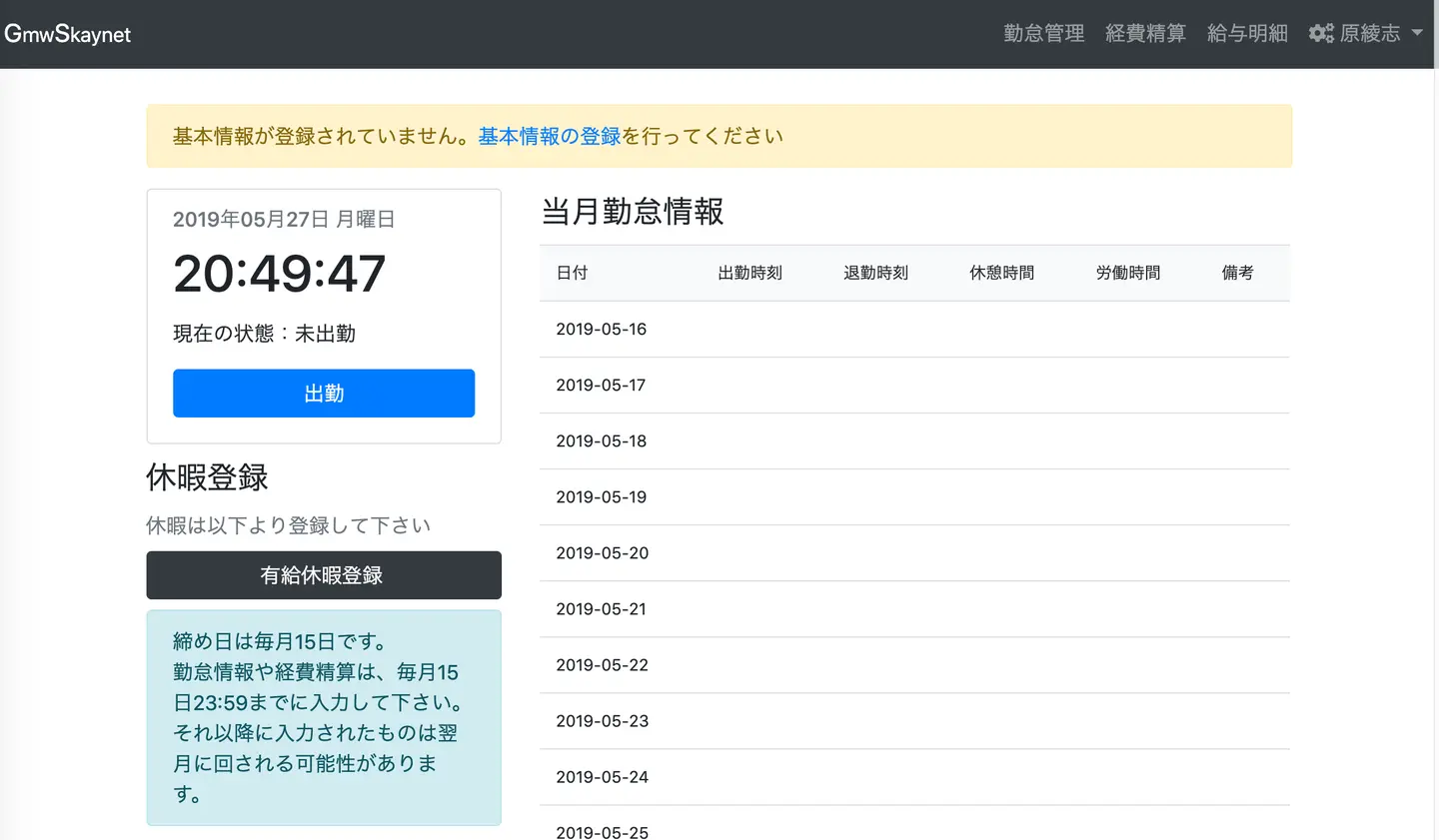This screenshot has height=840, width=1439.
Task: Click the 労働時間 column header
Action: point(1127,273)
